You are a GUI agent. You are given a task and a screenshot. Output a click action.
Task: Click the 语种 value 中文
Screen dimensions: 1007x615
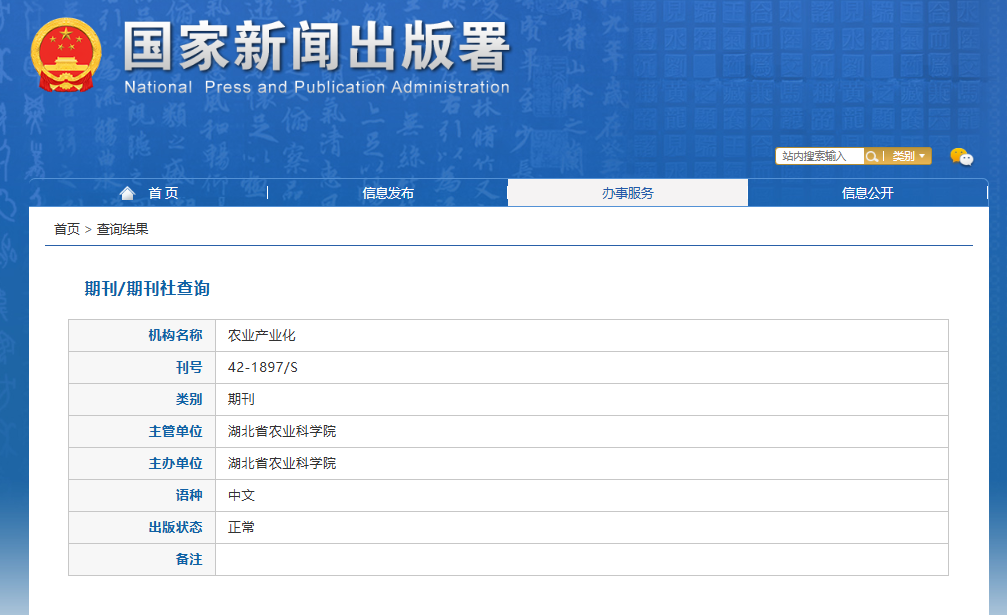point(242,495)
